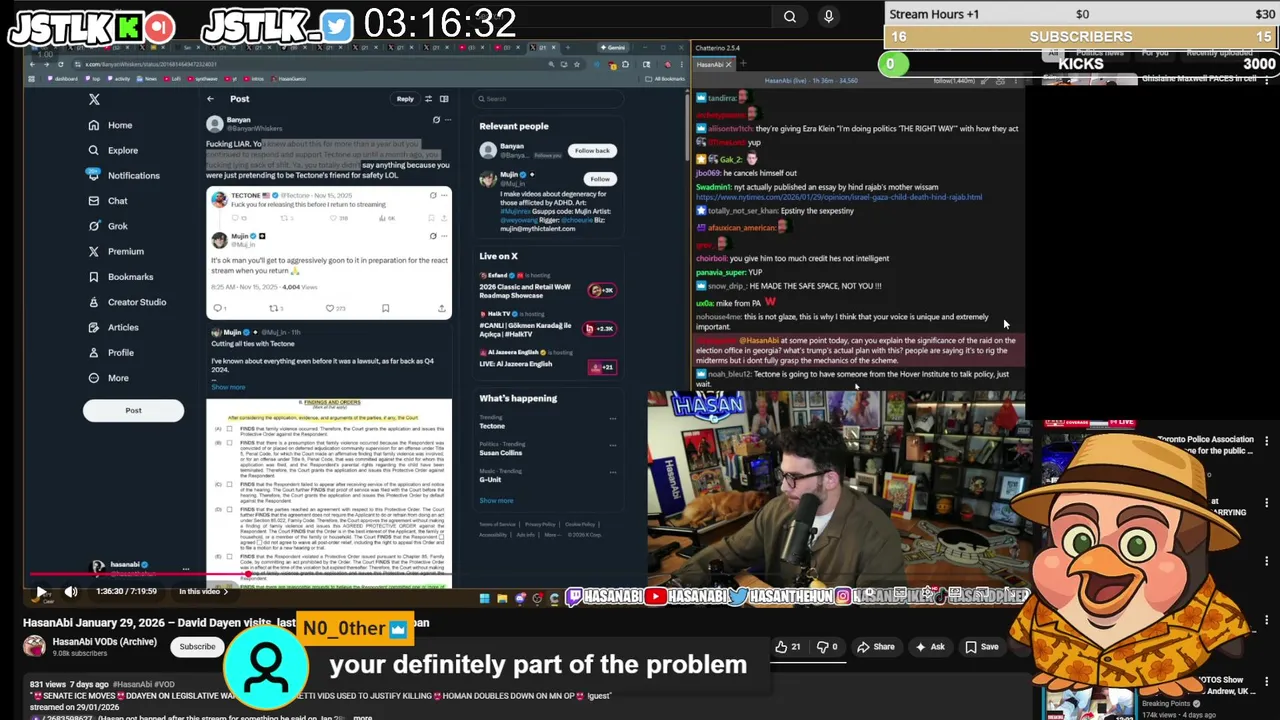Screen dimensions: 1280x720
Task: Click the Post button in X sidebar
Action: (x=133, y=410)
